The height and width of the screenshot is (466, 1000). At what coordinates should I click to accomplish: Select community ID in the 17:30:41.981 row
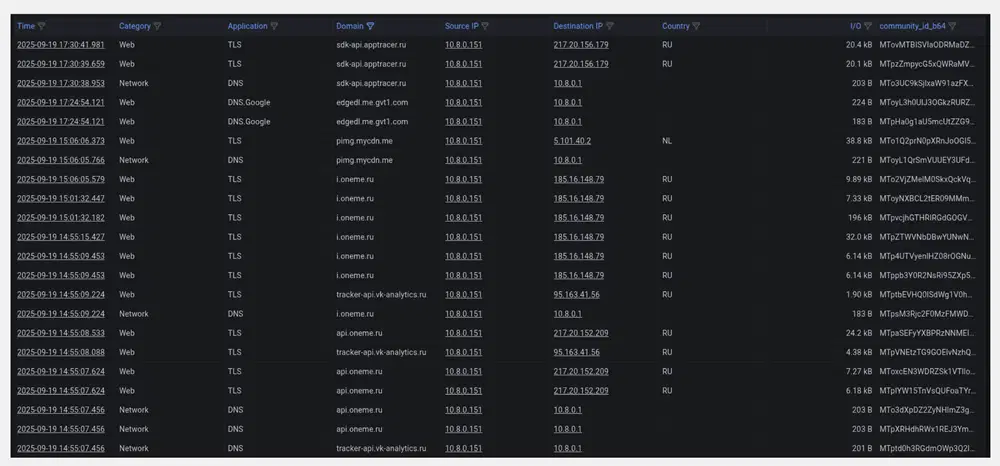pos(927,45)
